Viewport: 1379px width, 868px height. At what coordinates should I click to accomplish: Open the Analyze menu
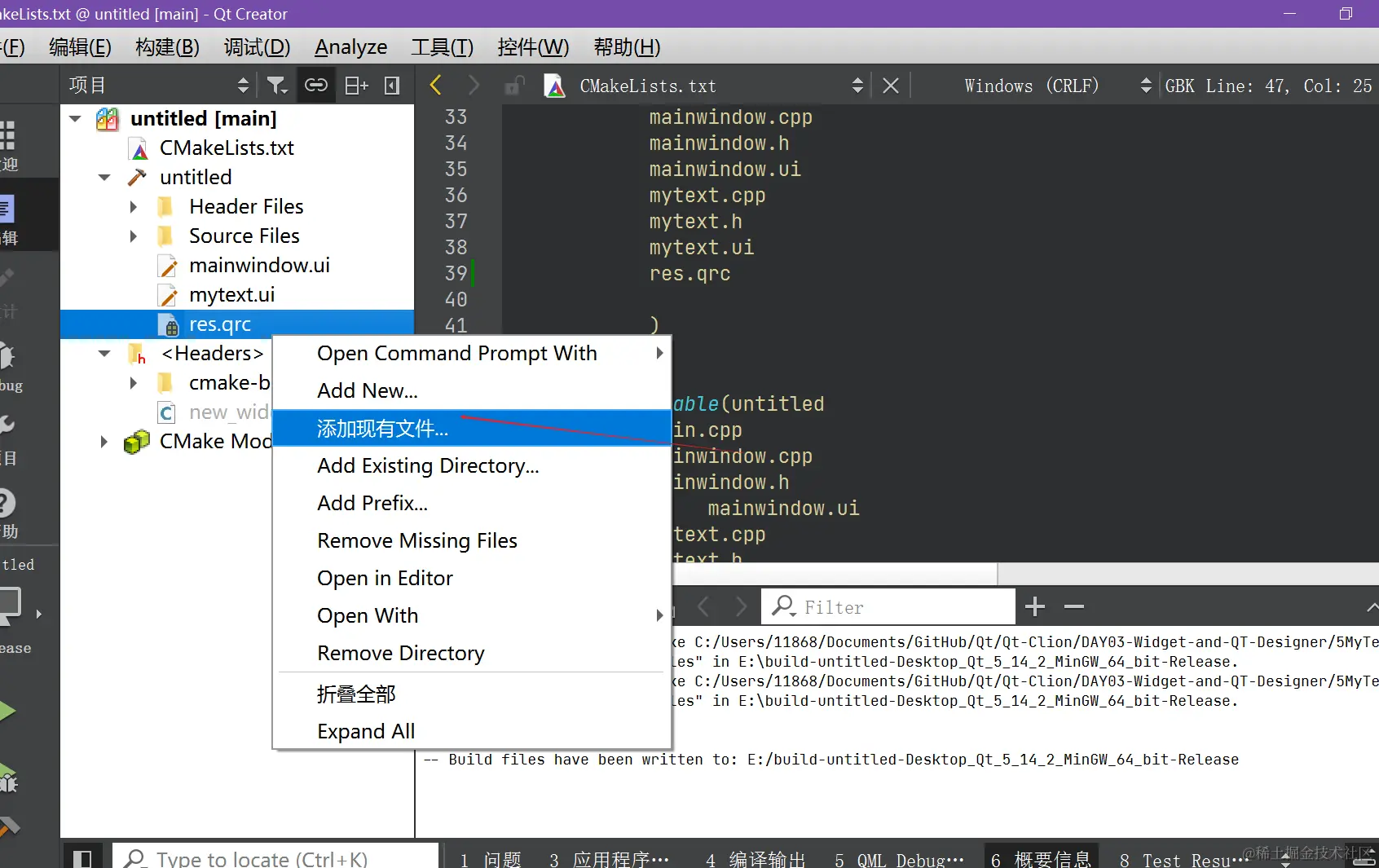[x=351, y=47]
